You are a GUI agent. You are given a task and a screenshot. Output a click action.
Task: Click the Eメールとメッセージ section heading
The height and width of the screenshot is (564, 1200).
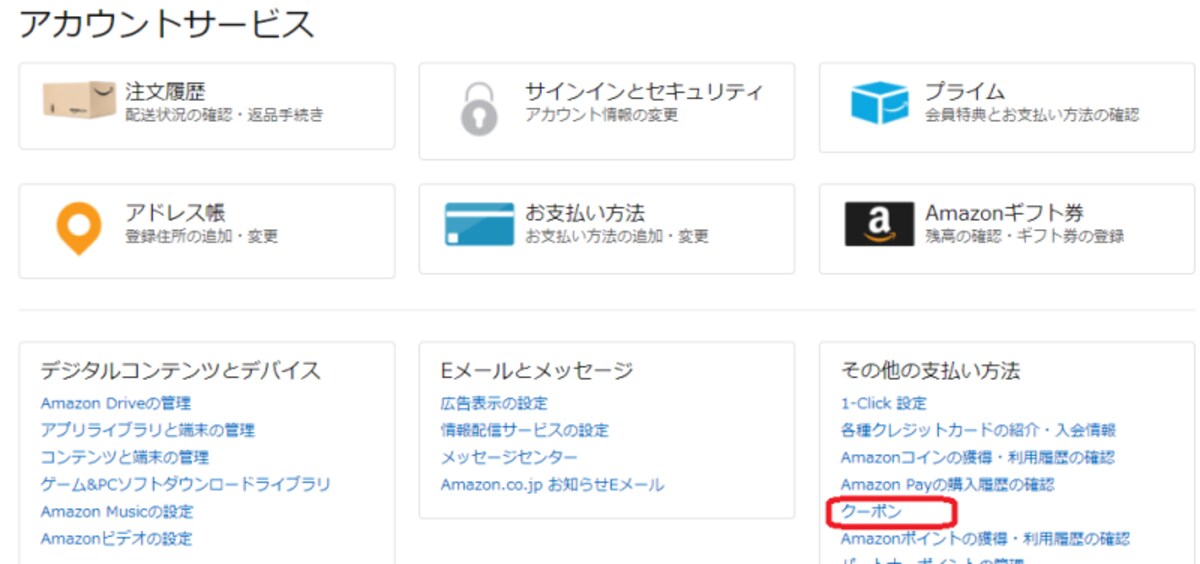537,371
